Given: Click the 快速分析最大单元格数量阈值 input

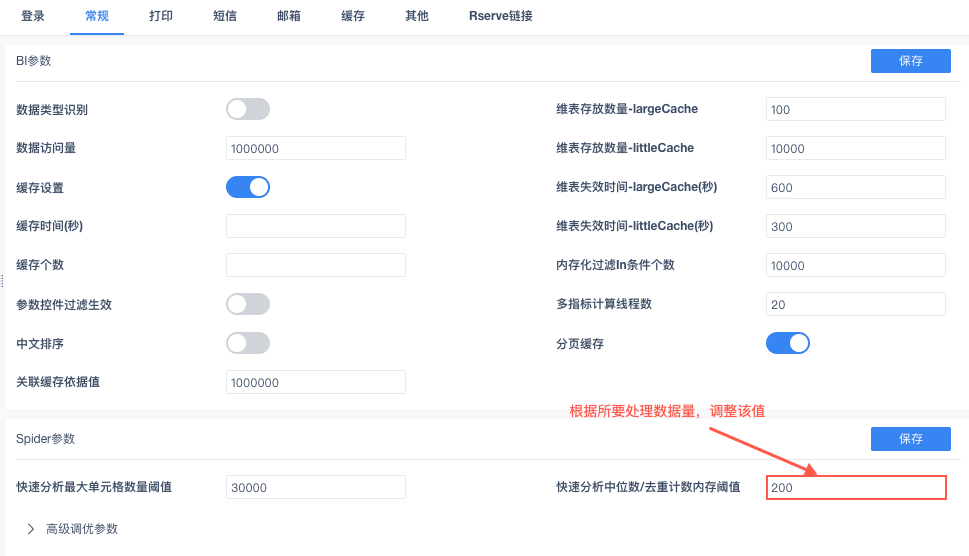Looking at the screenshot, I should click(x=316, y=487).
